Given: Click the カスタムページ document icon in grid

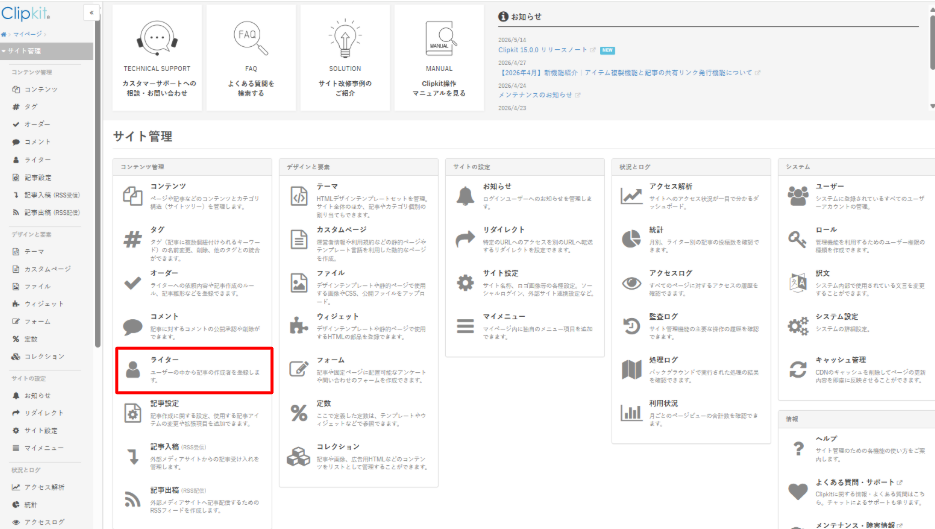Looking at the screenshot, I should [x=299, y=240].
